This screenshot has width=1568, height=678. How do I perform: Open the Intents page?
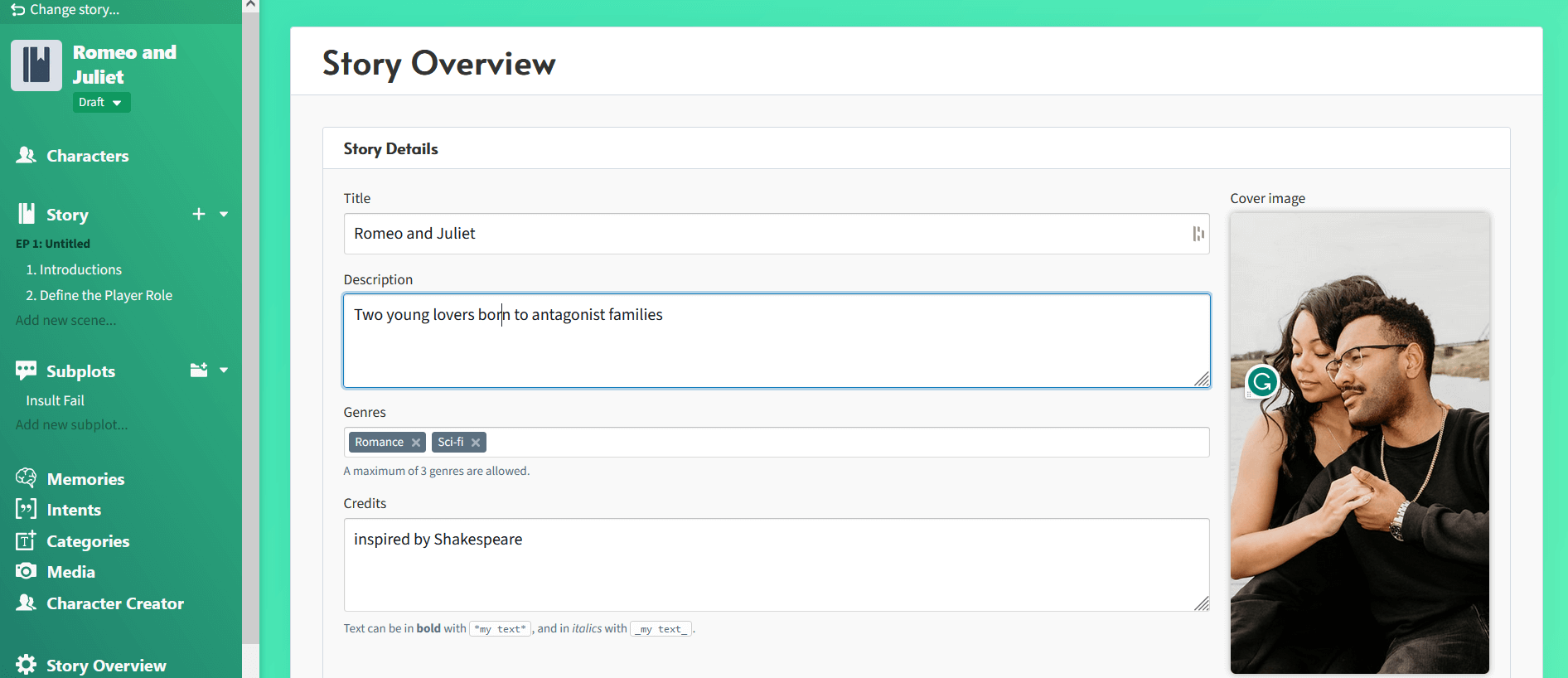[x=74, y=510]
